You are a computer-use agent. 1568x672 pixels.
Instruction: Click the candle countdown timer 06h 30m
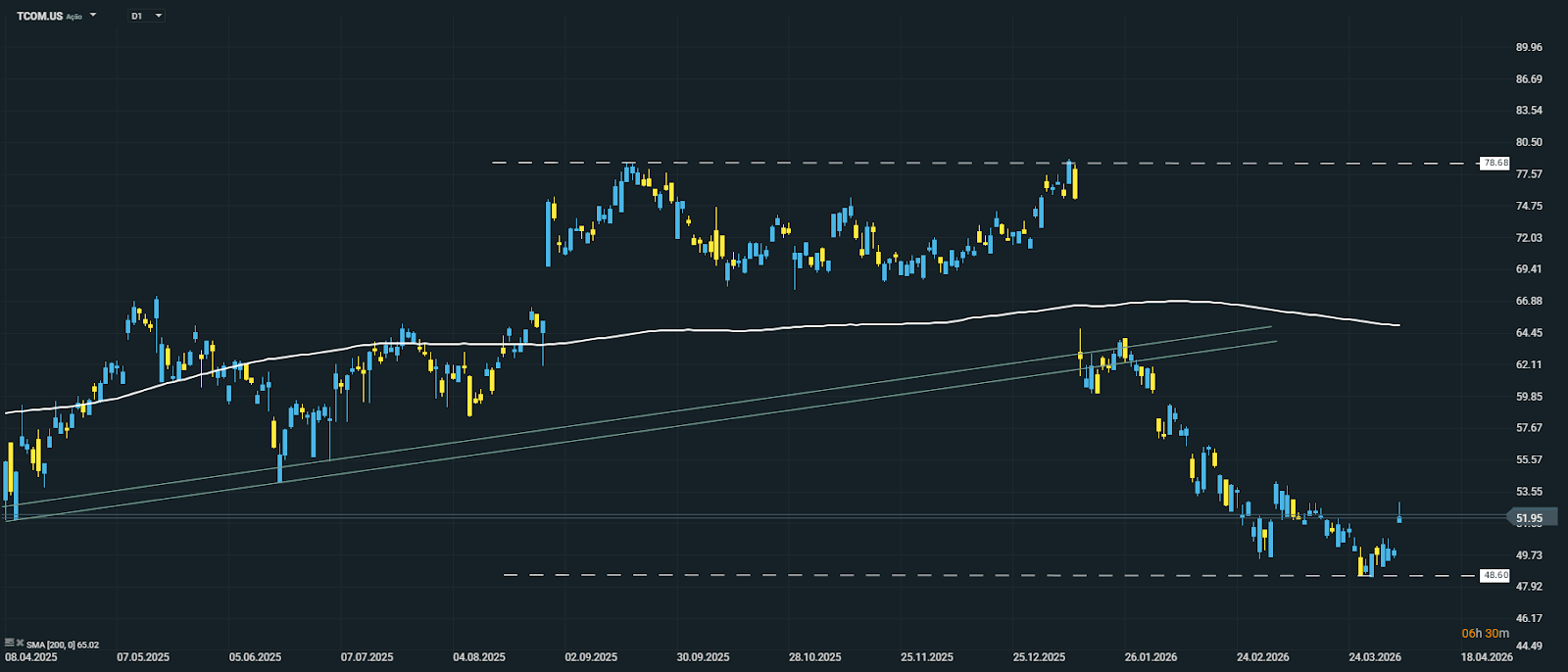[1485, 634]
